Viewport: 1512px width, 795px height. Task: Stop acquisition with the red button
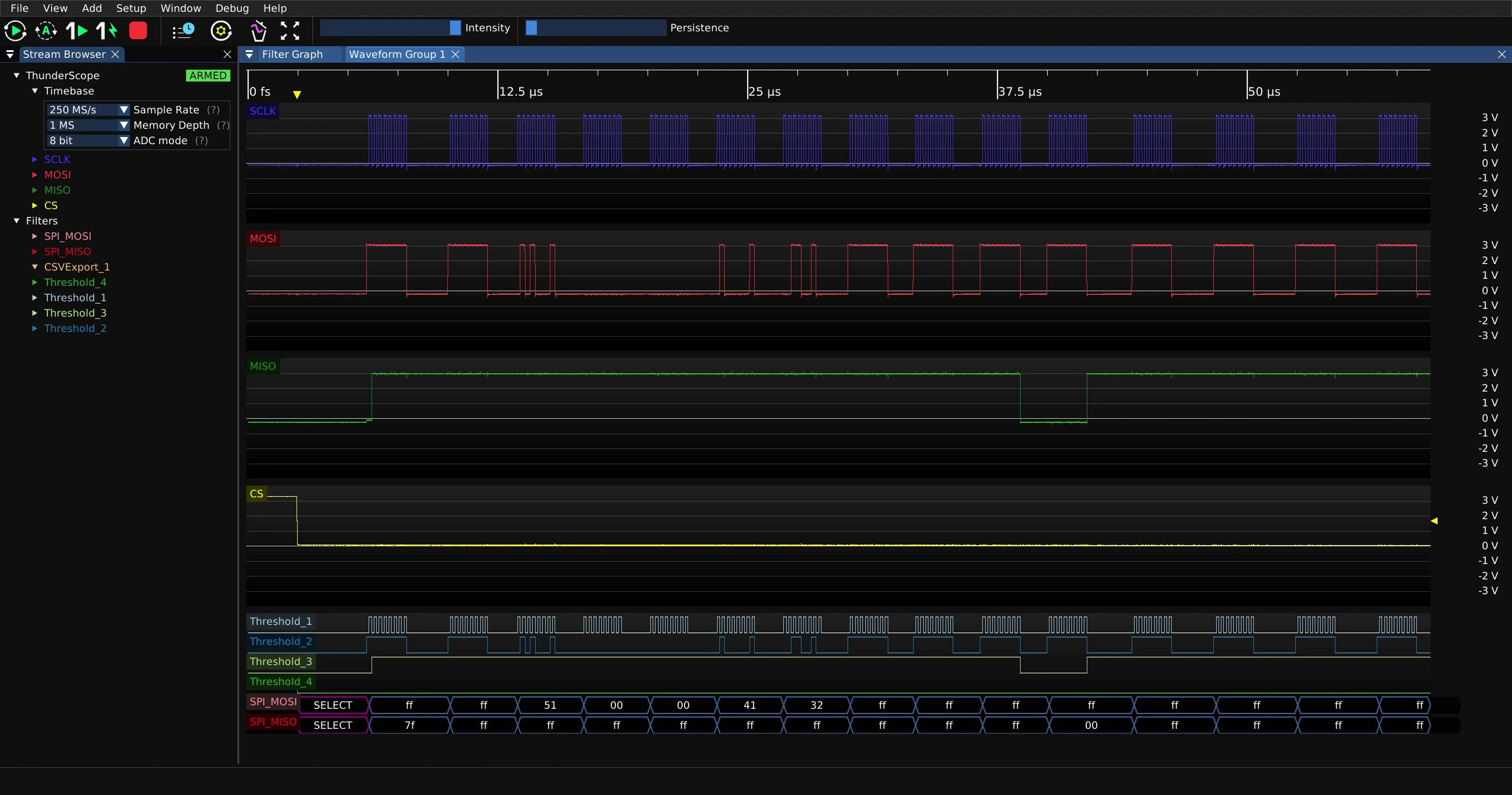138,31
